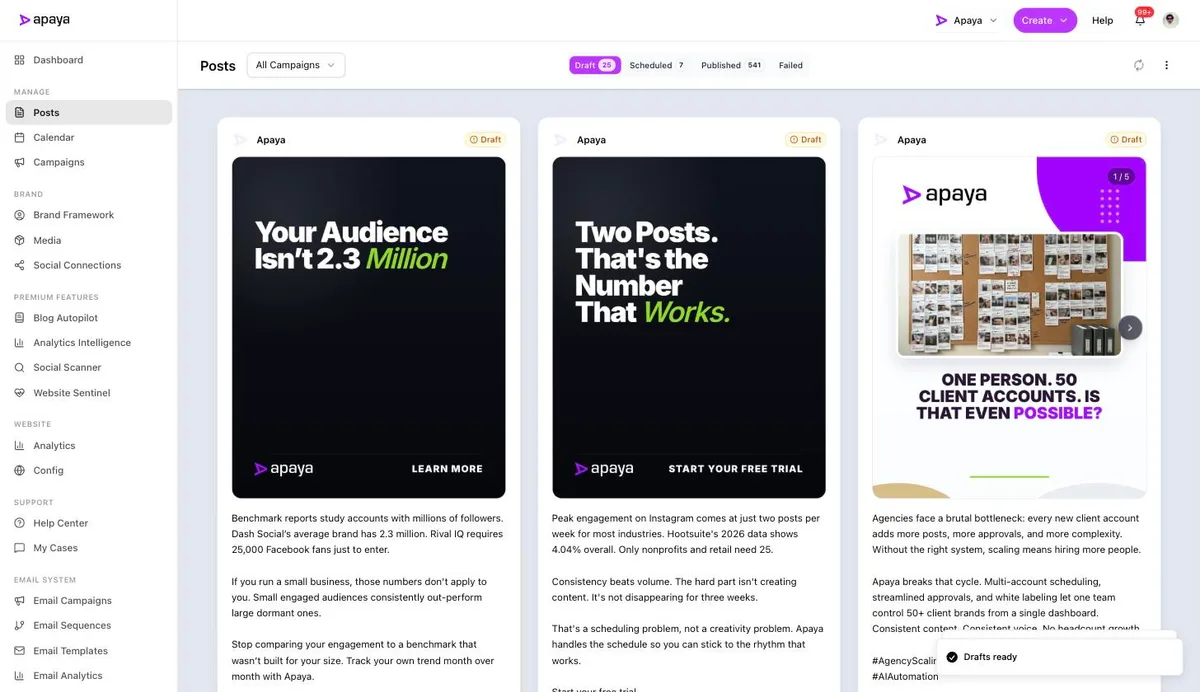Click the 'Drafts ready' toast notification
This screenshot has height=692, width=1200.
(x=1060, y=657)
